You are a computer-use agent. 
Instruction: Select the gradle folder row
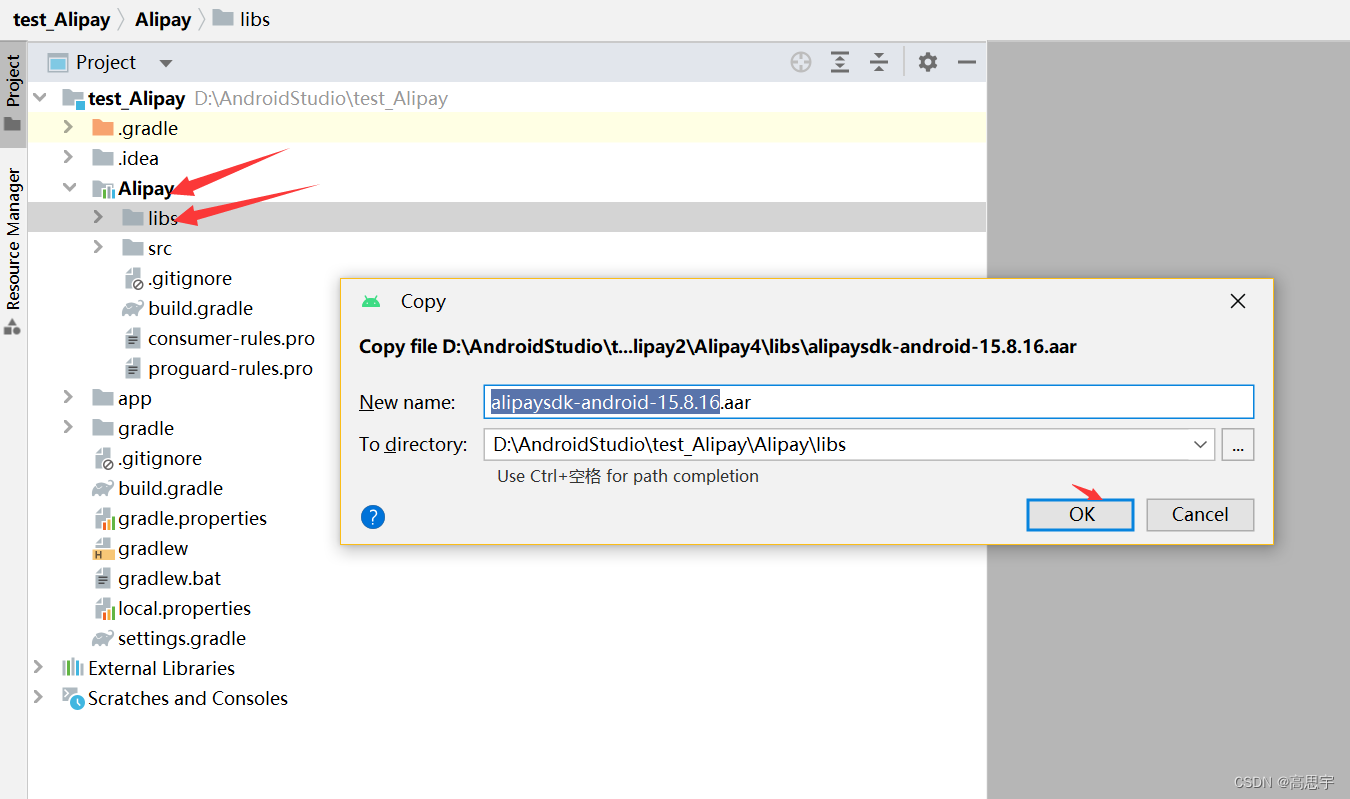pyautogui.click(x=507, y=428)
